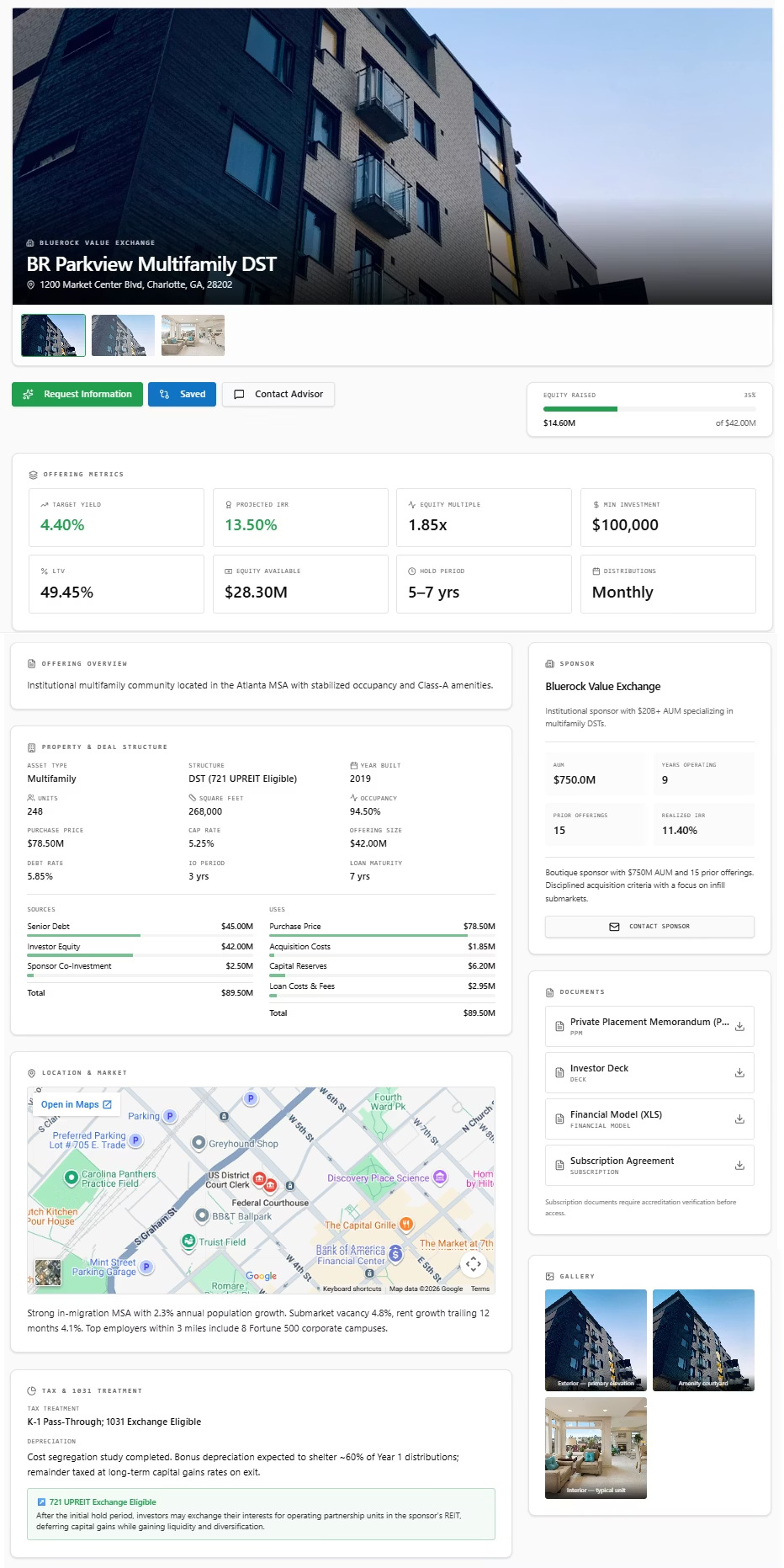Click the Square Feet ruler icon

click(193, 798)
